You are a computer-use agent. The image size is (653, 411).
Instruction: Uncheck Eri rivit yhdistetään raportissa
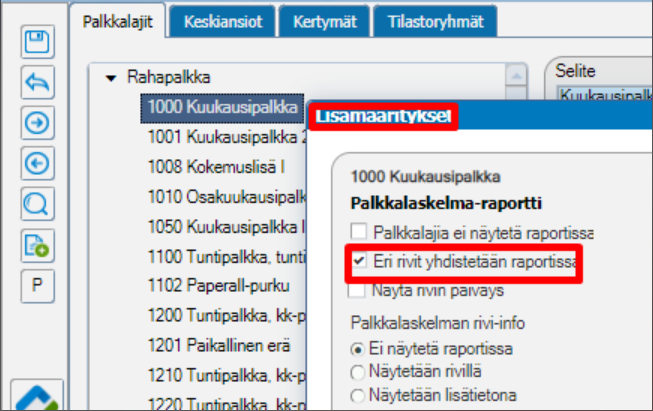coord(359,262)
